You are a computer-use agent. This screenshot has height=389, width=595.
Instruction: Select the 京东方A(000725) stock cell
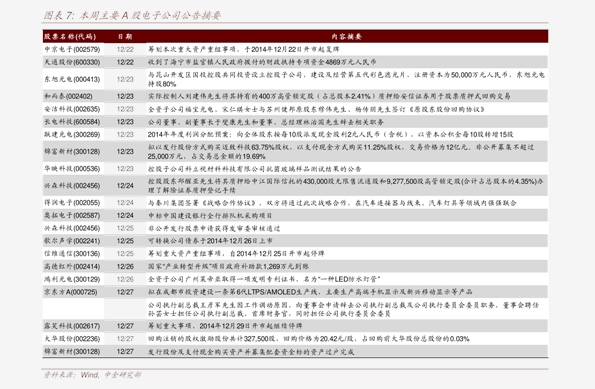click(71, 292)
